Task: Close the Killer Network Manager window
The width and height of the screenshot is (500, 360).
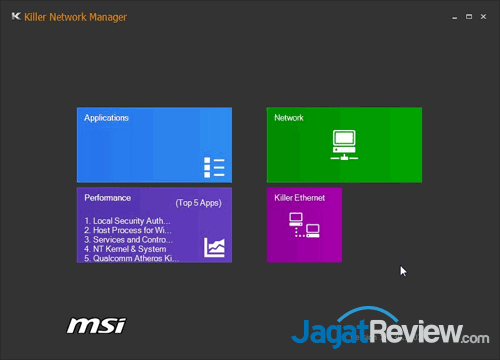Action: 483,16
